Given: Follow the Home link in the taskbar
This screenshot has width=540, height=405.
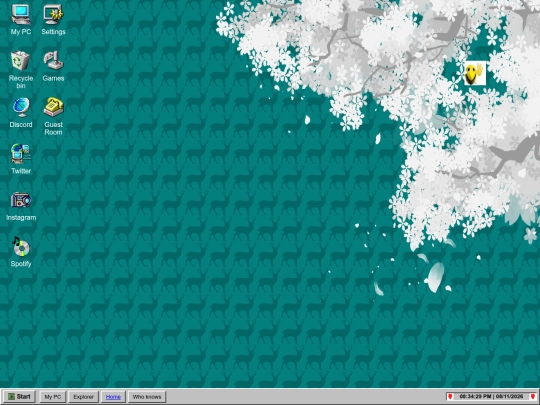Looking at the screenshot, I should pos(113,397).
